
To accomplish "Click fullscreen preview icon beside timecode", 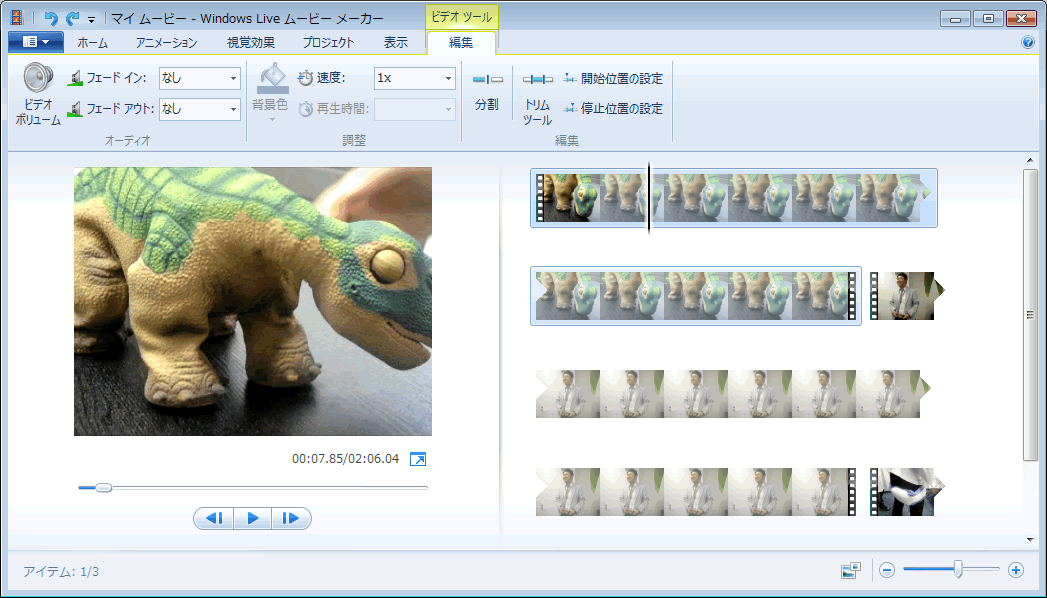I will point(418,459).
